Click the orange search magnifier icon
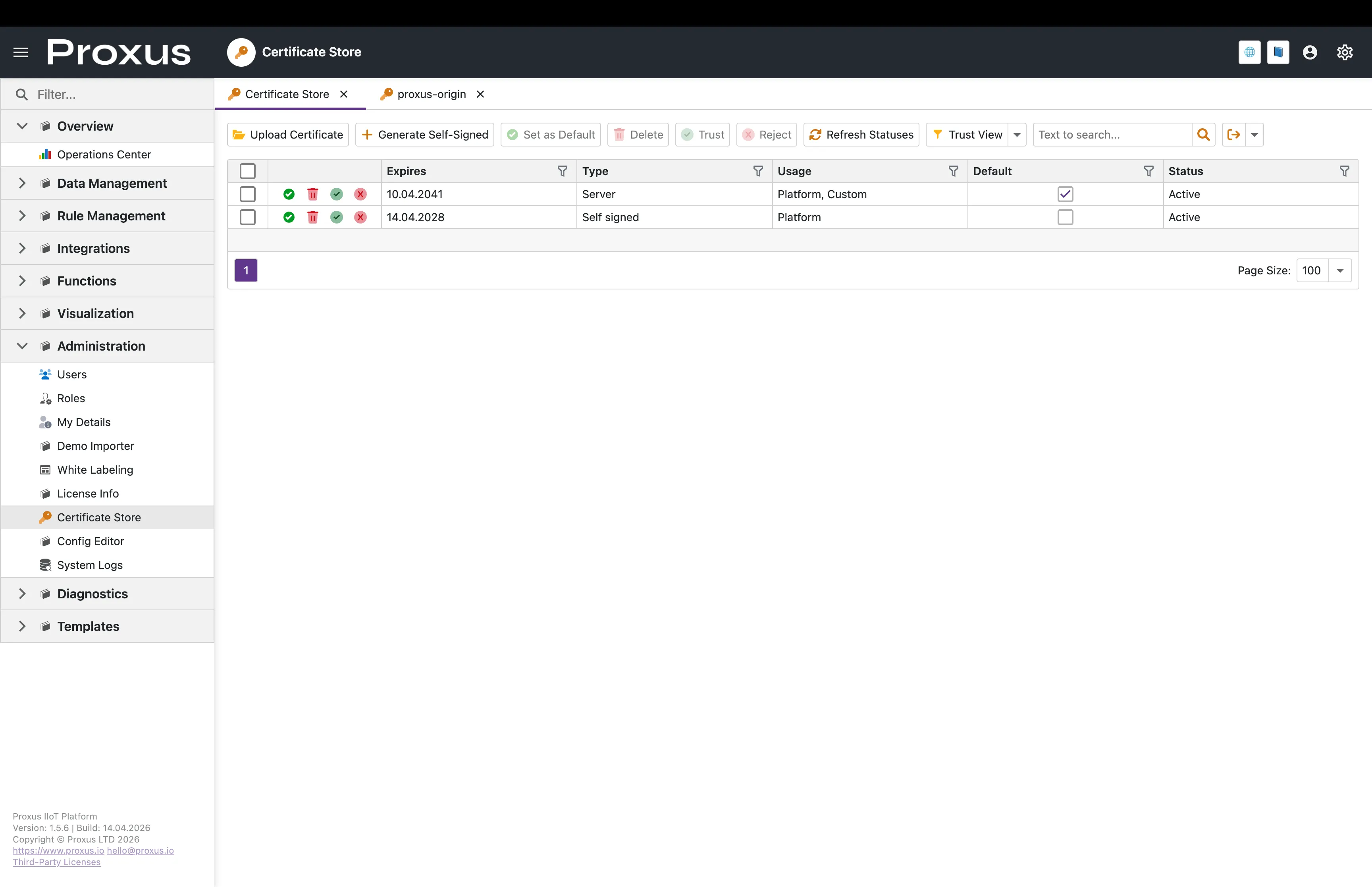This screenshot has height=887, width=1372. tap(1203, 135)
